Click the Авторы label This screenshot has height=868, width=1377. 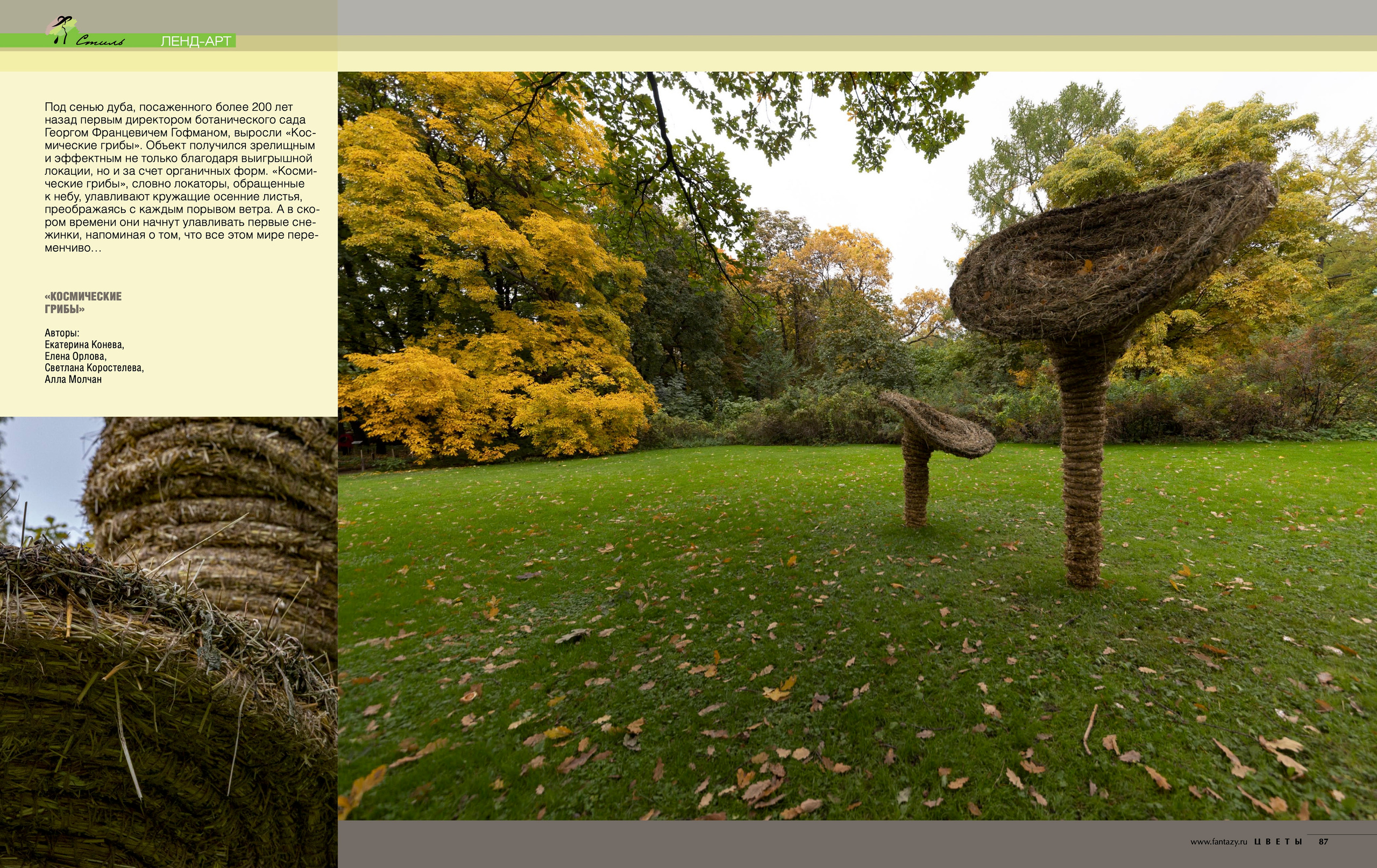coord(62,333)
